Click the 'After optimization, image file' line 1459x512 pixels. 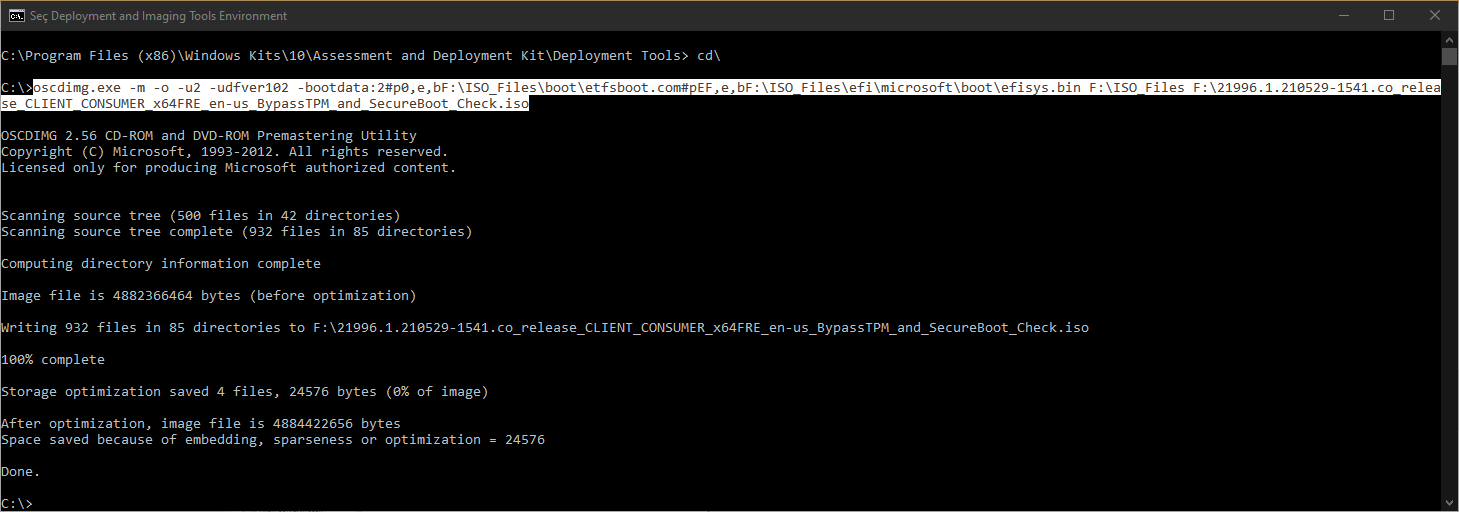click(201, 423)
